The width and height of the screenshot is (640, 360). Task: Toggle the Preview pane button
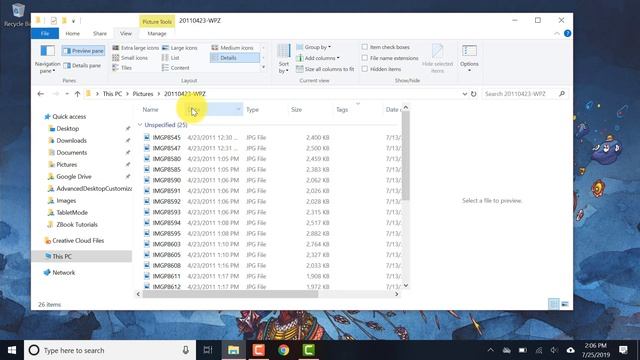pos(83,51)
